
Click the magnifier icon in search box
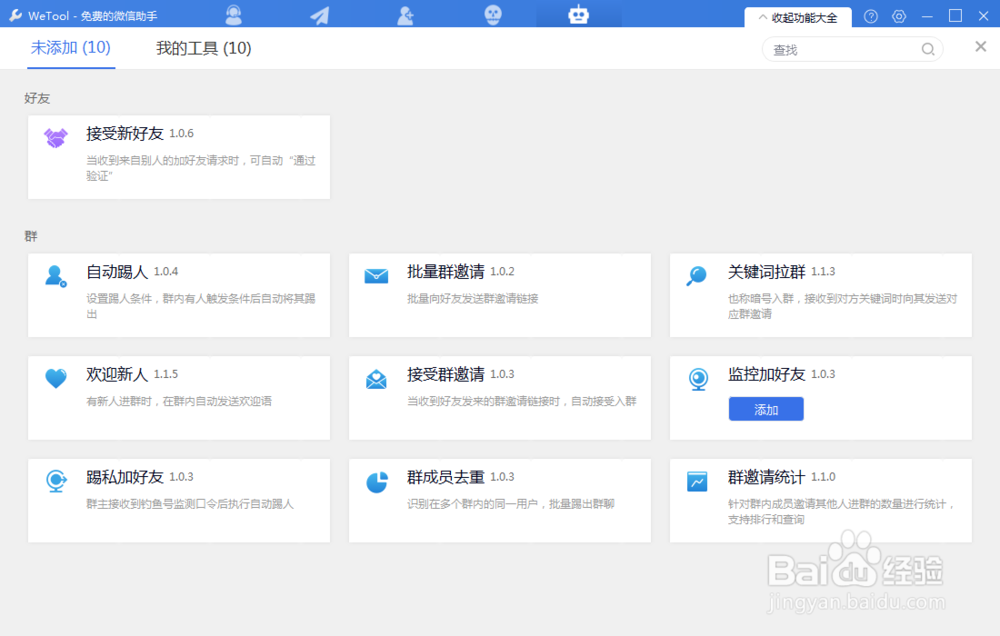point(928,49)
